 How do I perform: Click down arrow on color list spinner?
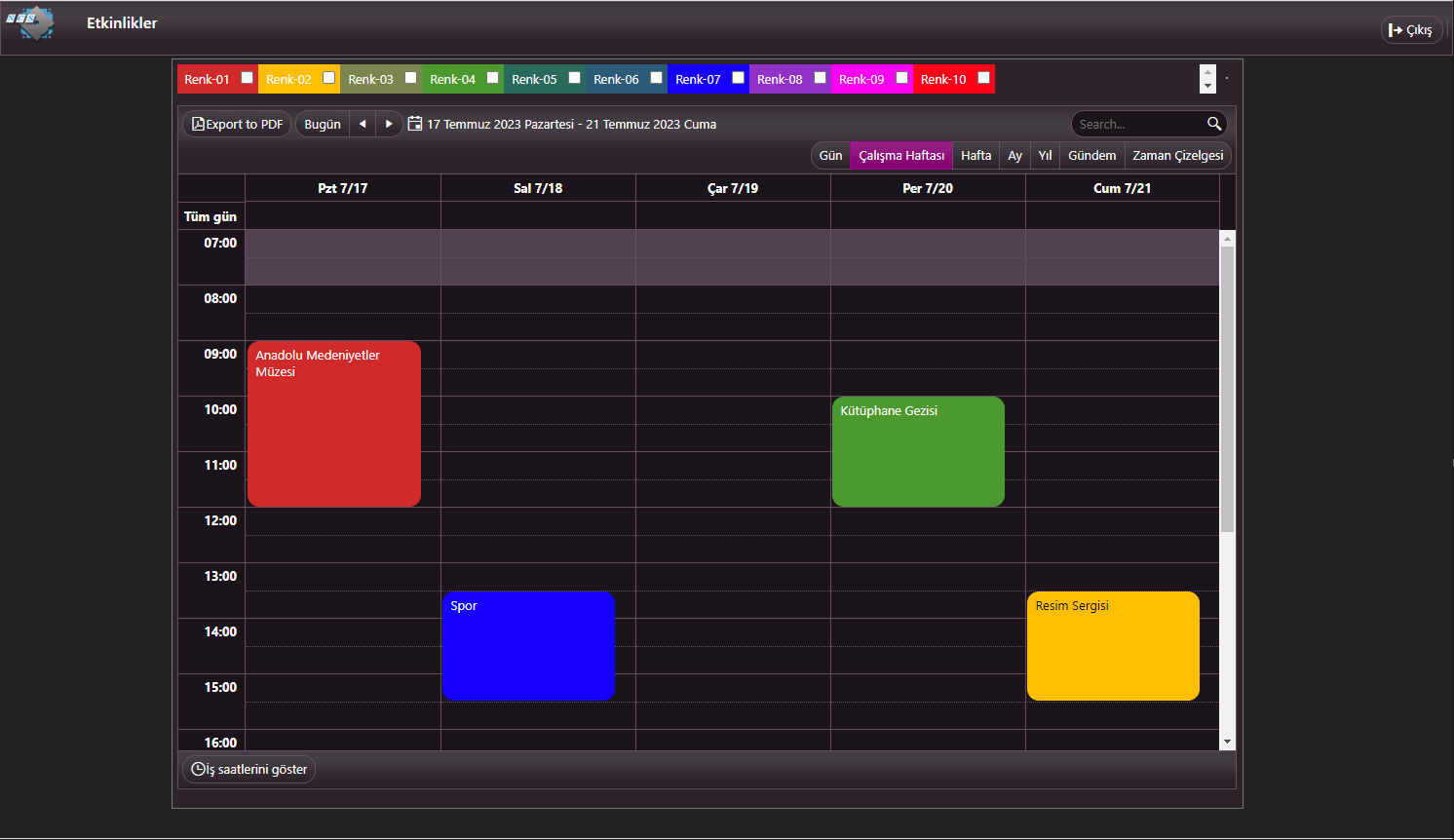tap(1208, 86)
